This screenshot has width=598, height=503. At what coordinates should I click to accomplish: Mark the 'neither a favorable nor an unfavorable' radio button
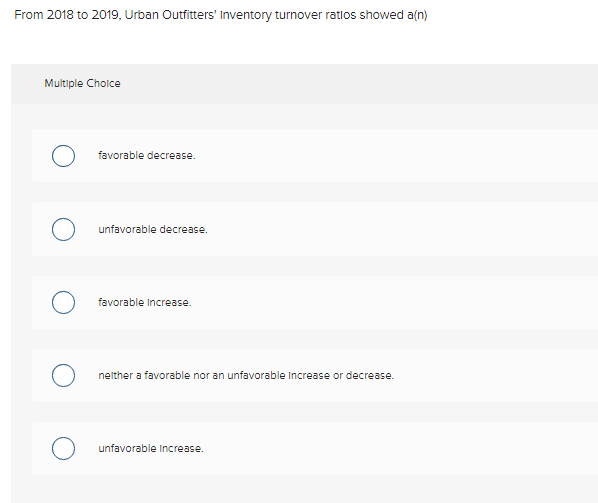coord(63,375)
